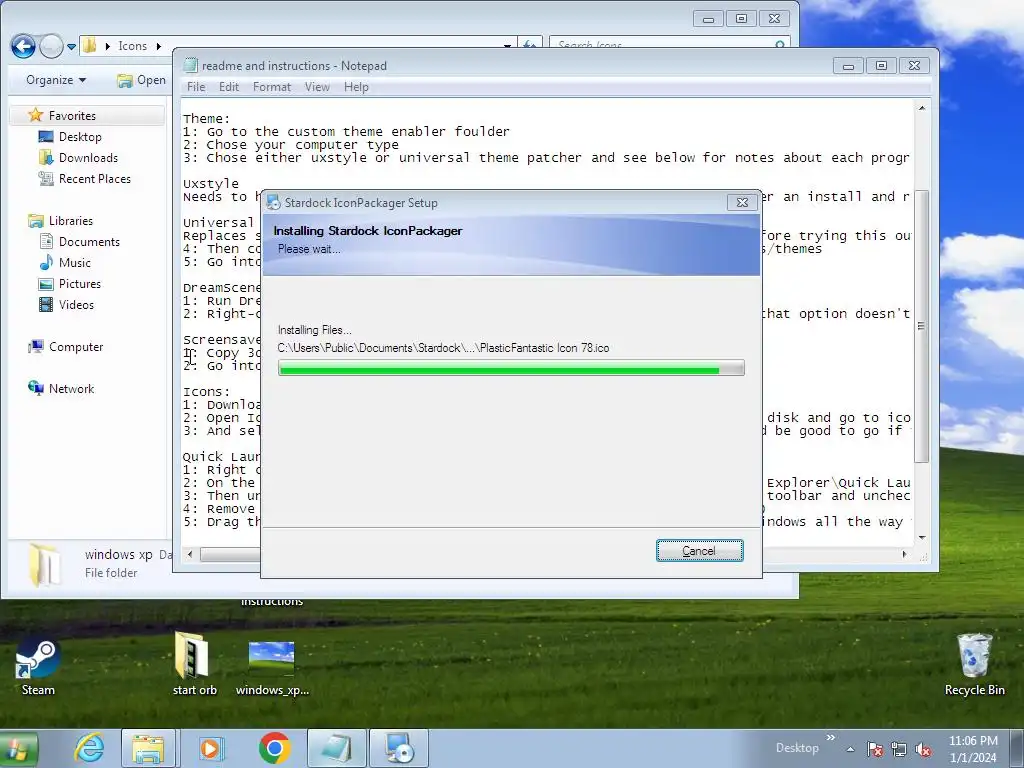
Task: Open Notepad Format menu
Action: click(272, 87)
